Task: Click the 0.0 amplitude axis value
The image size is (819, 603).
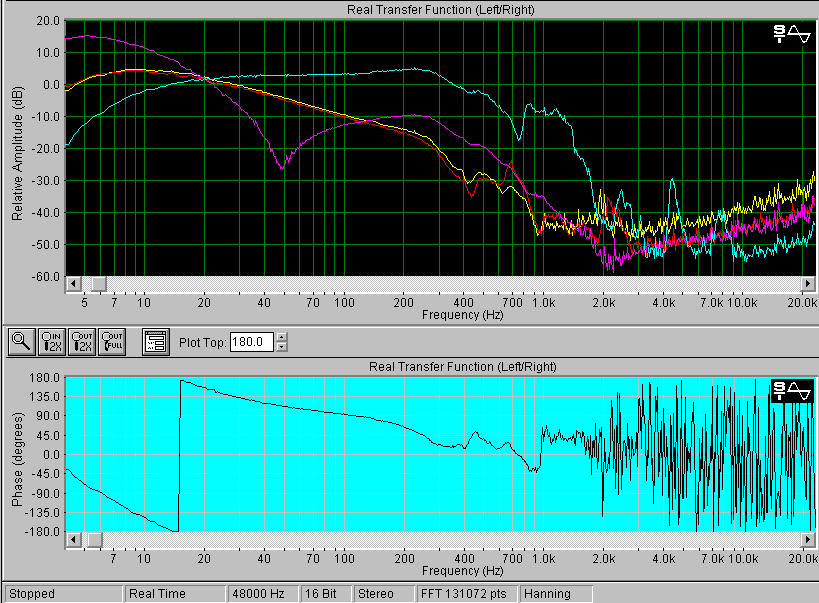Action: tap(51, 85)
